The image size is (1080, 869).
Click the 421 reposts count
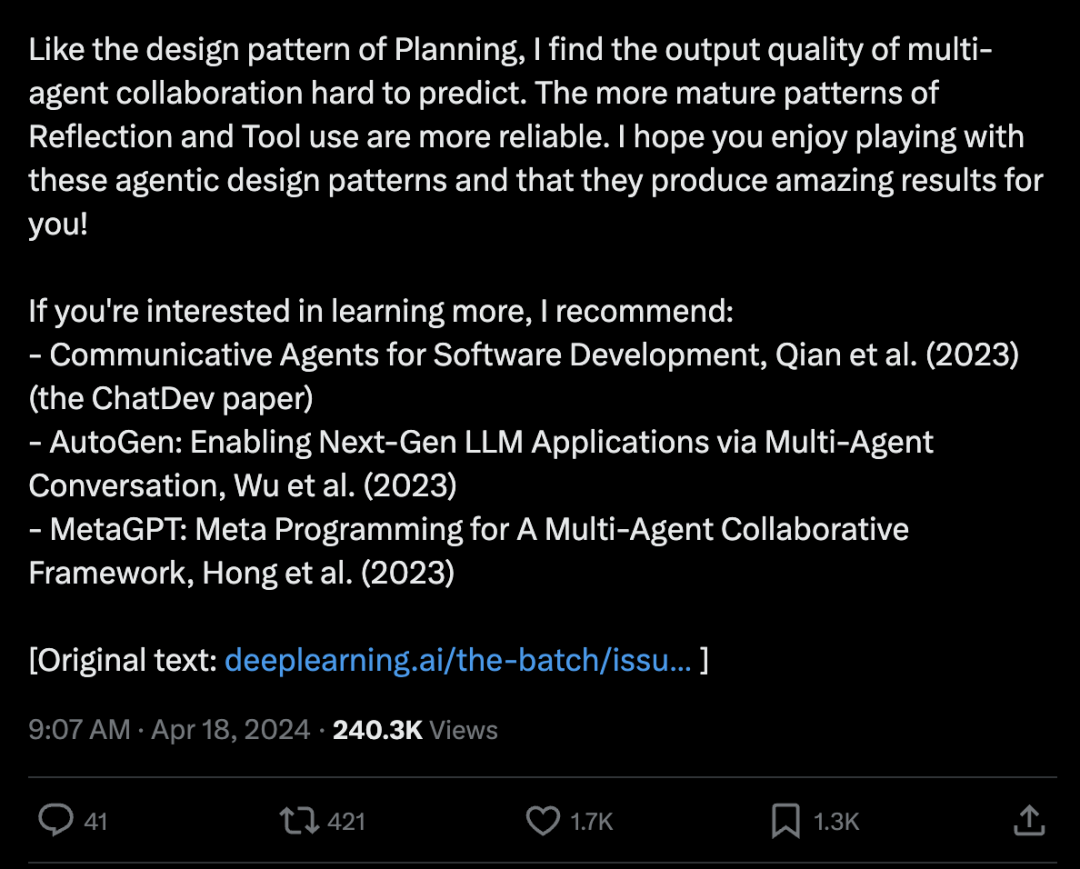coord(346,821)
